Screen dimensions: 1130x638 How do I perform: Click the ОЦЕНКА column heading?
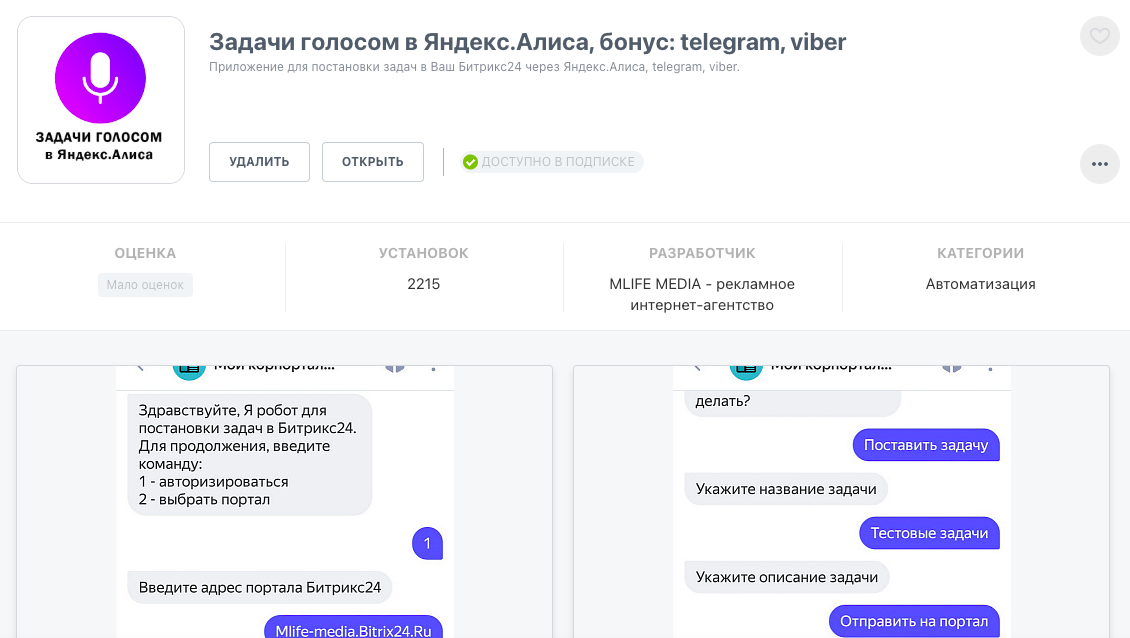(x=145, y=253)
